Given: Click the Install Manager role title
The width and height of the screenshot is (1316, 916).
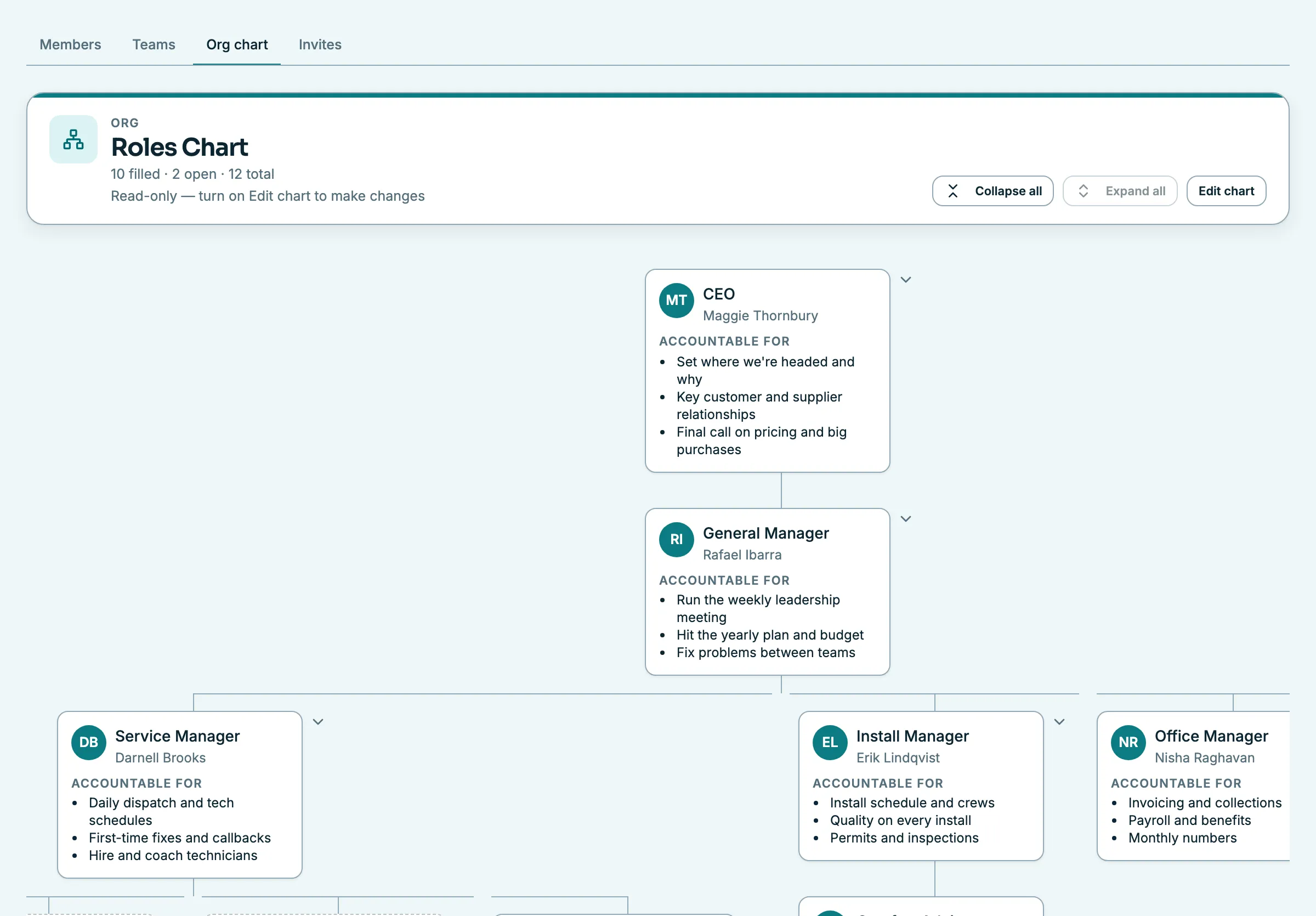Looking at the screenshot, I should (x=912, y=736).
